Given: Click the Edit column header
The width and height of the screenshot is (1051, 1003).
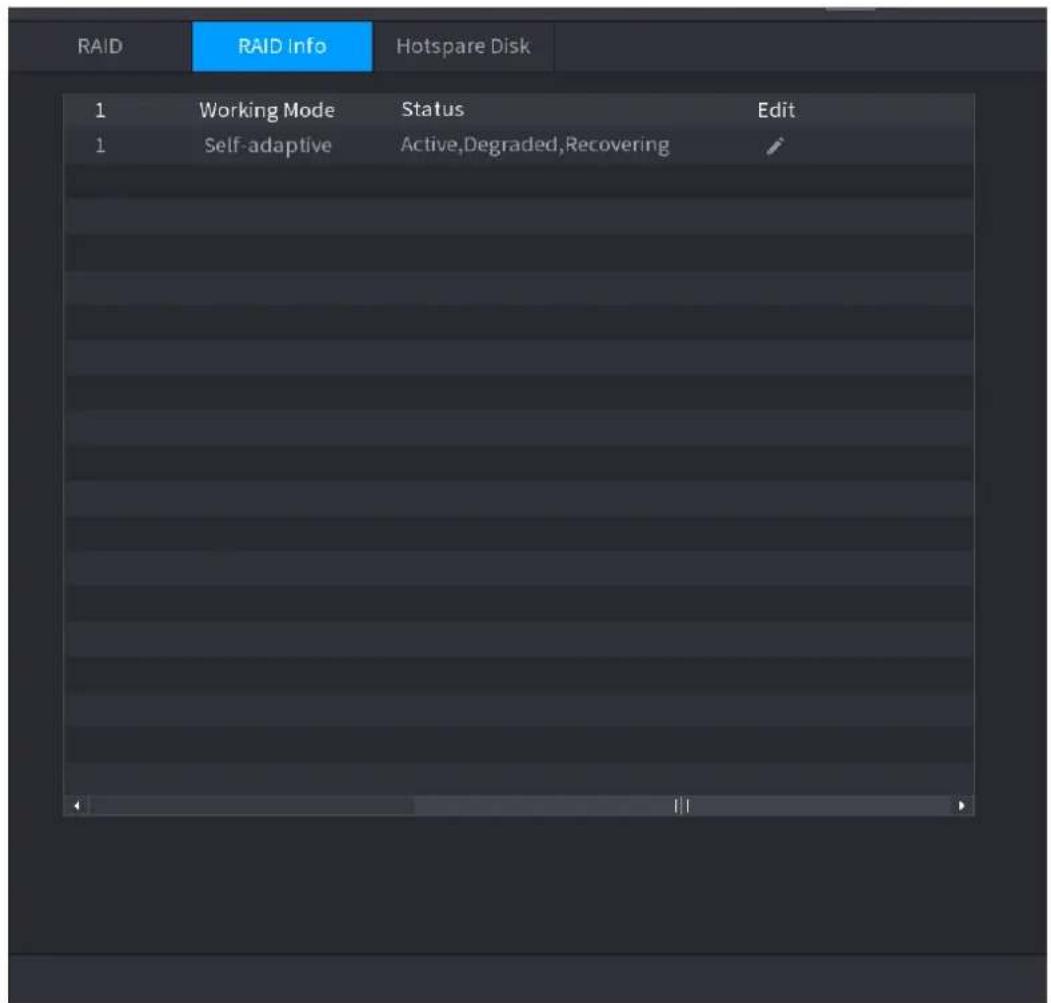Looking at the screenshot, I should pos(776,110).
